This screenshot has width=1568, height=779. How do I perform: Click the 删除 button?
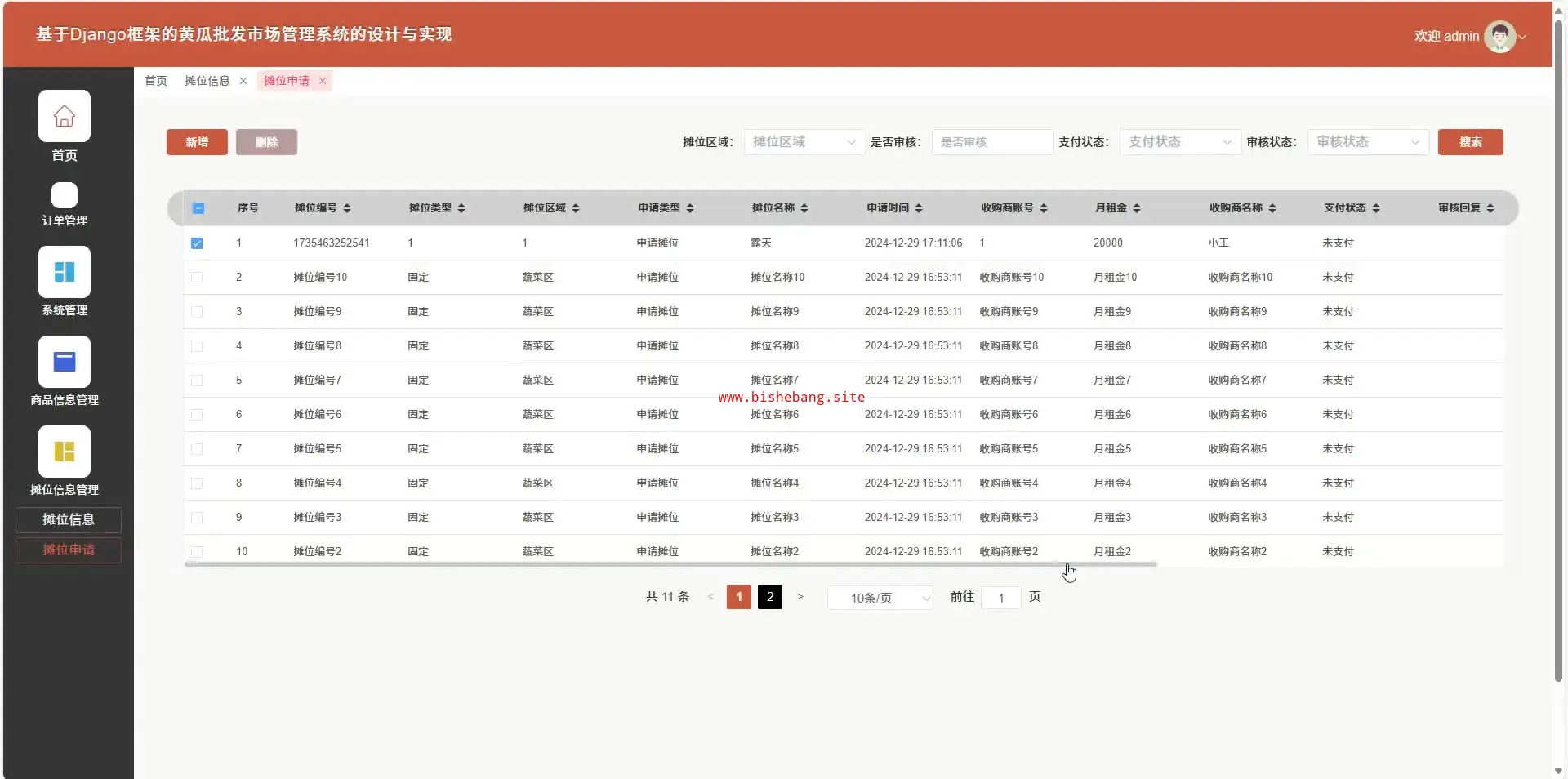[266, 142]
